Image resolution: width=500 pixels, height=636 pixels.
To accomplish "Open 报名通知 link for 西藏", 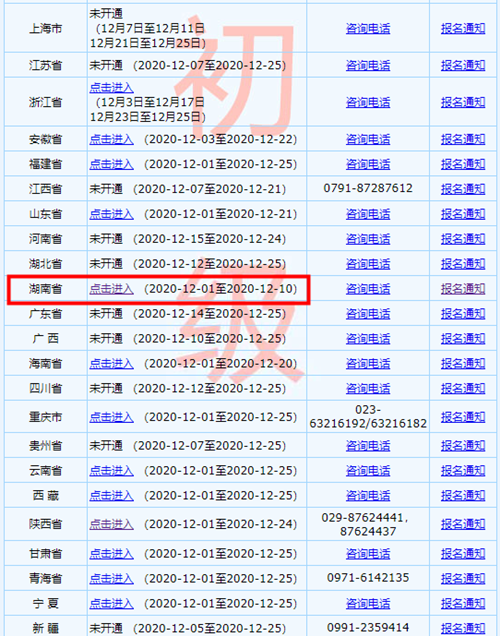I will pos(463,495).
